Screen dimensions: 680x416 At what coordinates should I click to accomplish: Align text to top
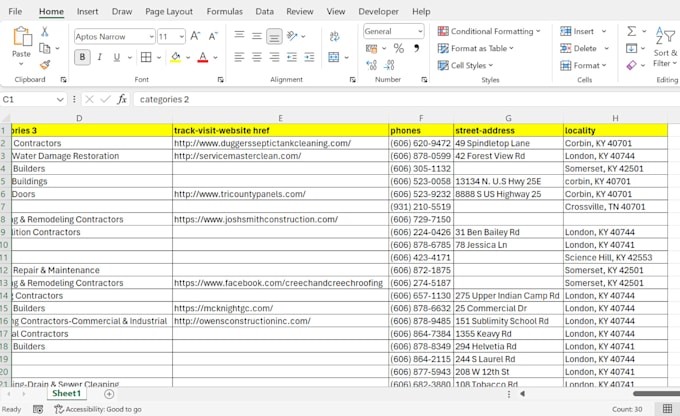pyautogui.click(x=239, y=35)
